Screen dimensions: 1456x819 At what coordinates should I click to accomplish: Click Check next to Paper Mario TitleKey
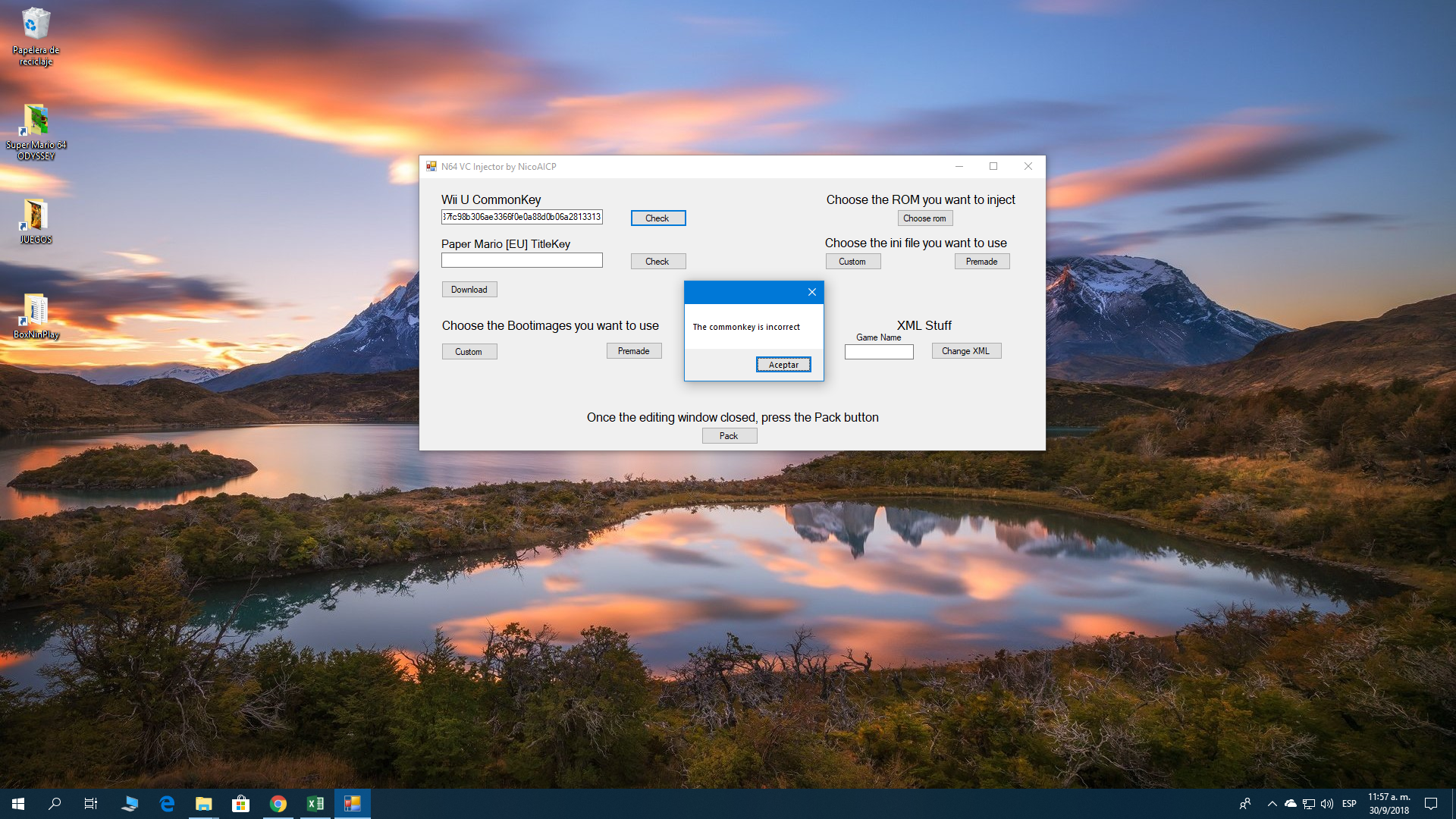[x=658, y=262]
